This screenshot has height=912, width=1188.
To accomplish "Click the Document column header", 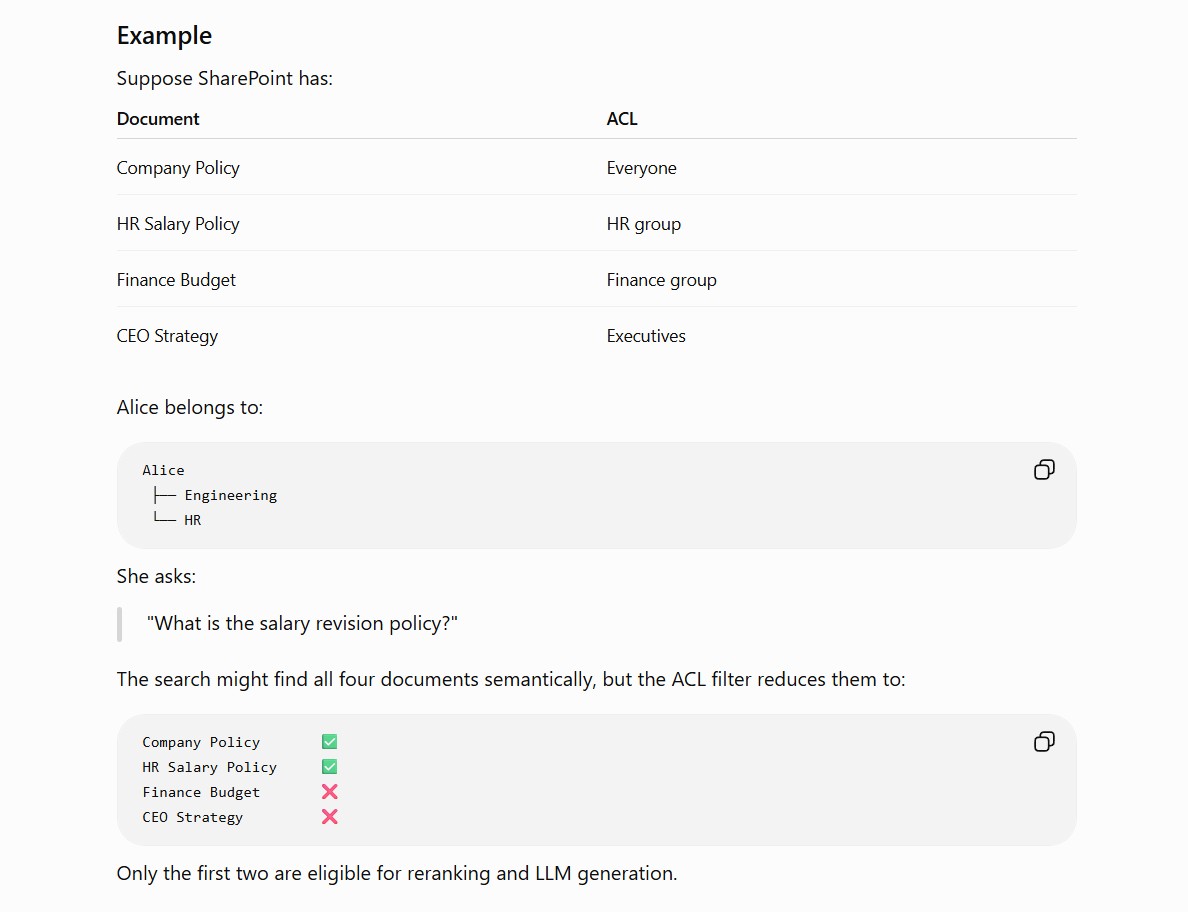I will [158, 119].
